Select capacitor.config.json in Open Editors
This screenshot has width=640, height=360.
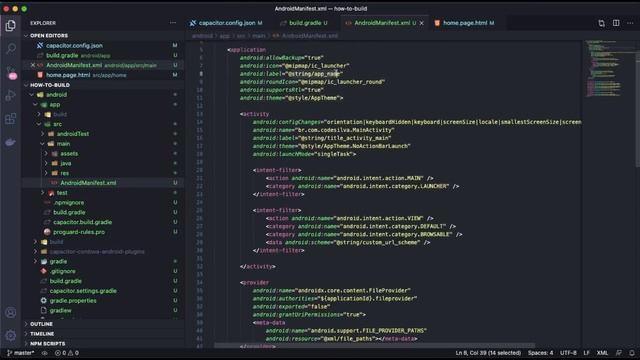coord(74,46)
